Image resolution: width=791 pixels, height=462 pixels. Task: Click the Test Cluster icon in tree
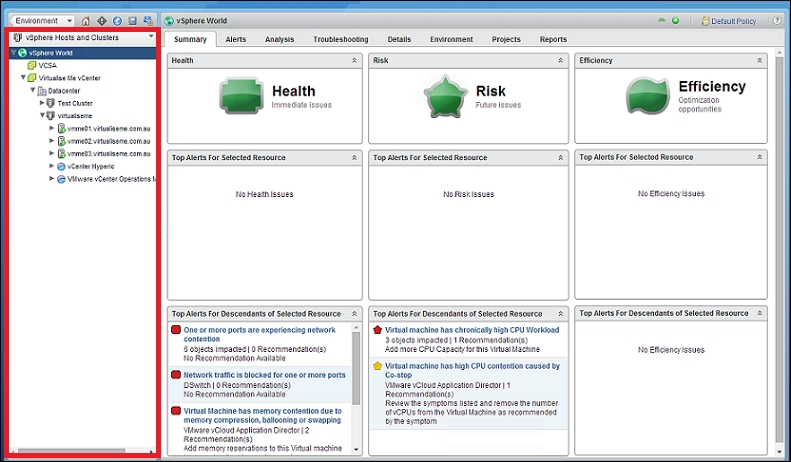pyautogui.click(x=50, y=103)
